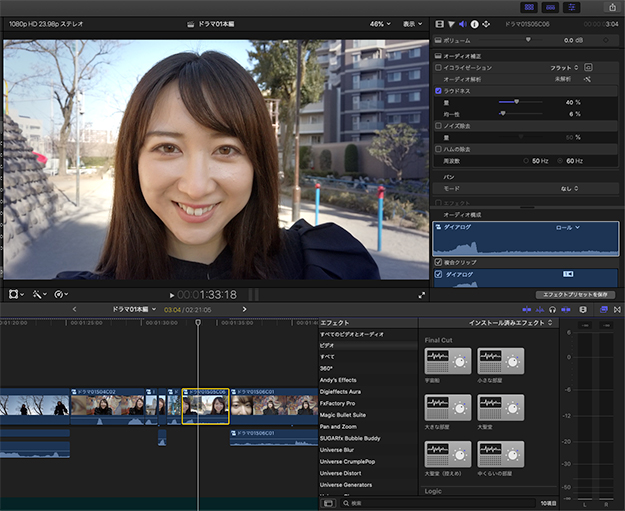Go forward in timeline history with right arrow
The height and width of the screenshot is (511, 625).
pos(244,309)
